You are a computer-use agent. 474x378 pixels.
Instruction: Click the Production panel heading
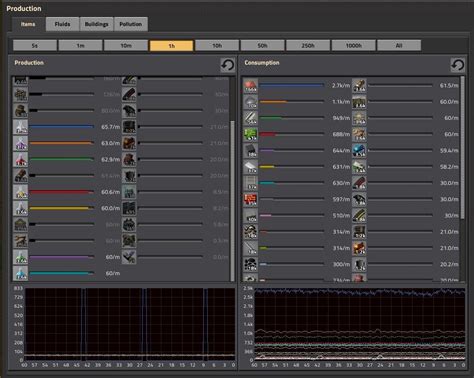(x=29, y=63)
